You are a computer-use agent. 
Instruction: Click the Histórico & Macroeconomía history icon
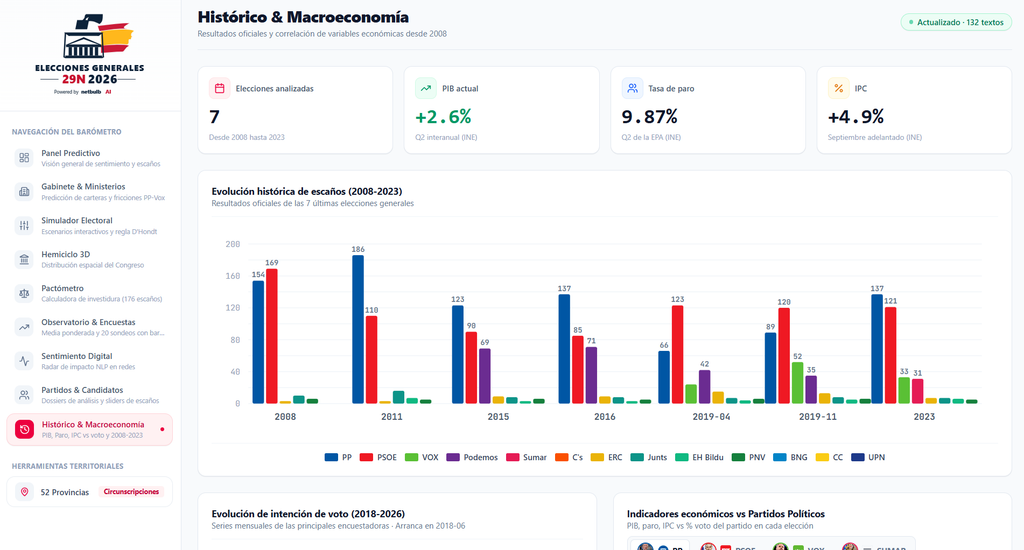coord(24,429)
